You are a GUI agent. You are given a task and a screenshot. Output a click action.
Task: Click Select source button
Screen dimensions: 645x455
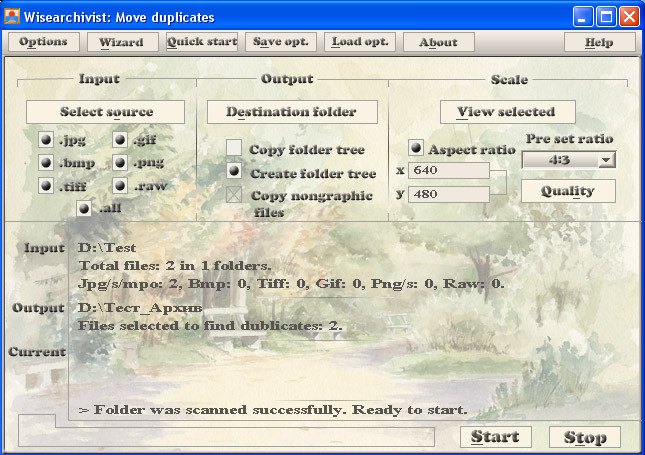pyautogui.click(x=105, y=112)
